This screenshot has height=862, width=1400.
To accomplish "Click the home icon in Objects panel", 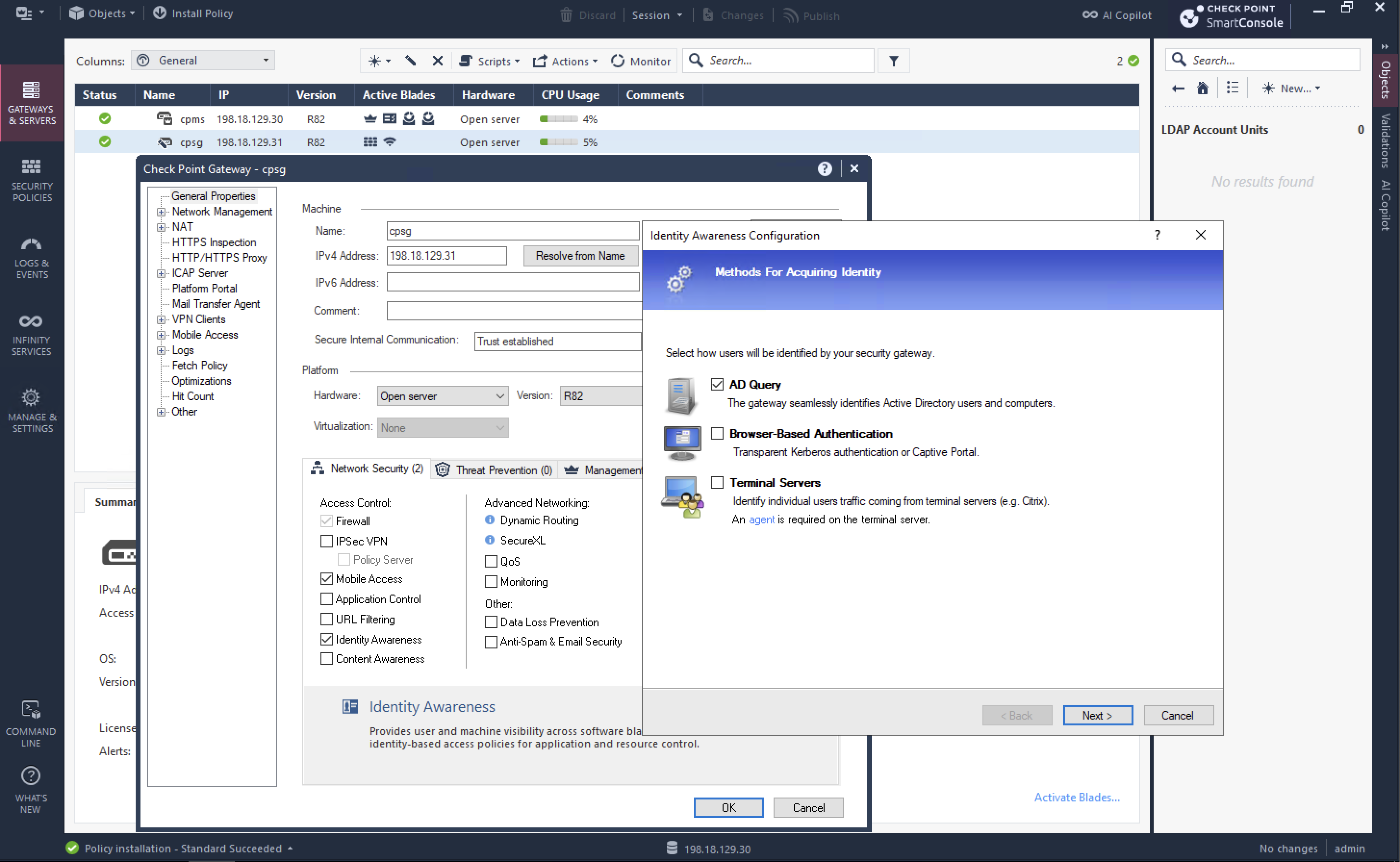I will 1202,89.
